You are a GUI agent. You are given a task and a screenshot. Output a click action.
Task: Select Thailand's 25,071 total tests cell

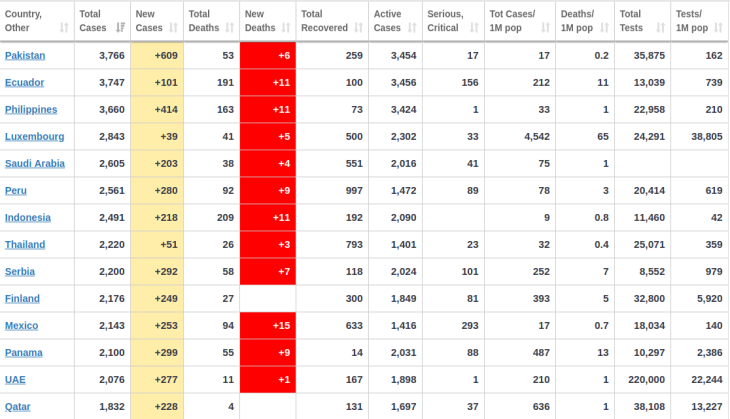pos(642,244)
